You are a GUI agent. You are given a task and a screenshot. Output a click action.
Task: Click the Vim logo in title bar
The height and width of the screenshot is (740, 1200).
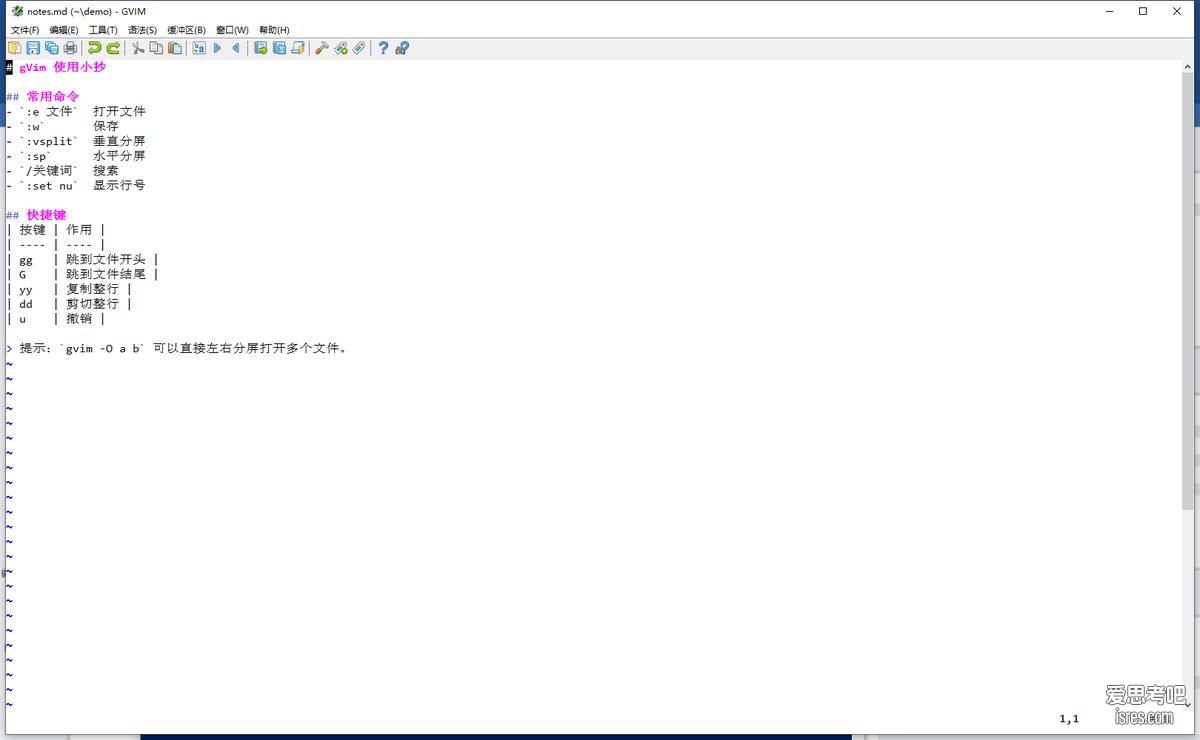click(17, 11)
